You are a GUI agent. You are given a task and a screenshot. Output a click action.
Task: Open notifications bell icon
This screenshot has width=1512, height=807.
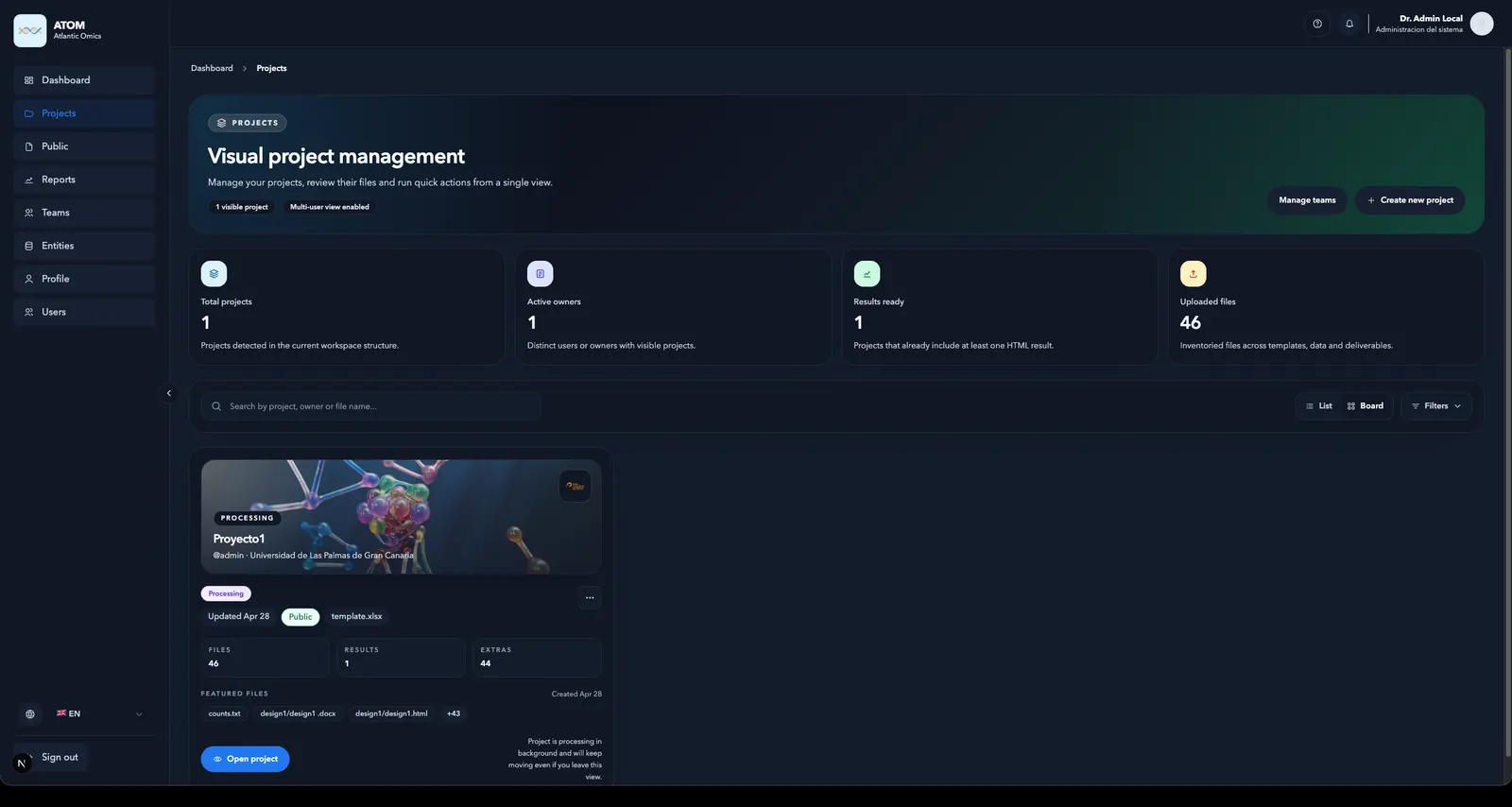pyautogui.click(x=1349, y=24)
